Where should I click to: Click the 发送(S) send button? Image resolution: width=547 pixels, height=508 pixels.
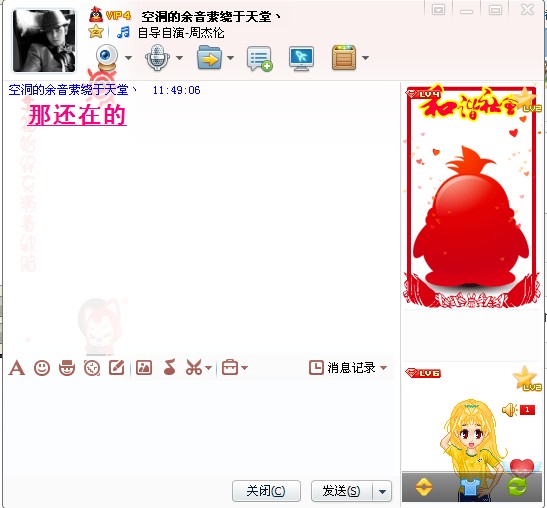click(x=342, y=491)
